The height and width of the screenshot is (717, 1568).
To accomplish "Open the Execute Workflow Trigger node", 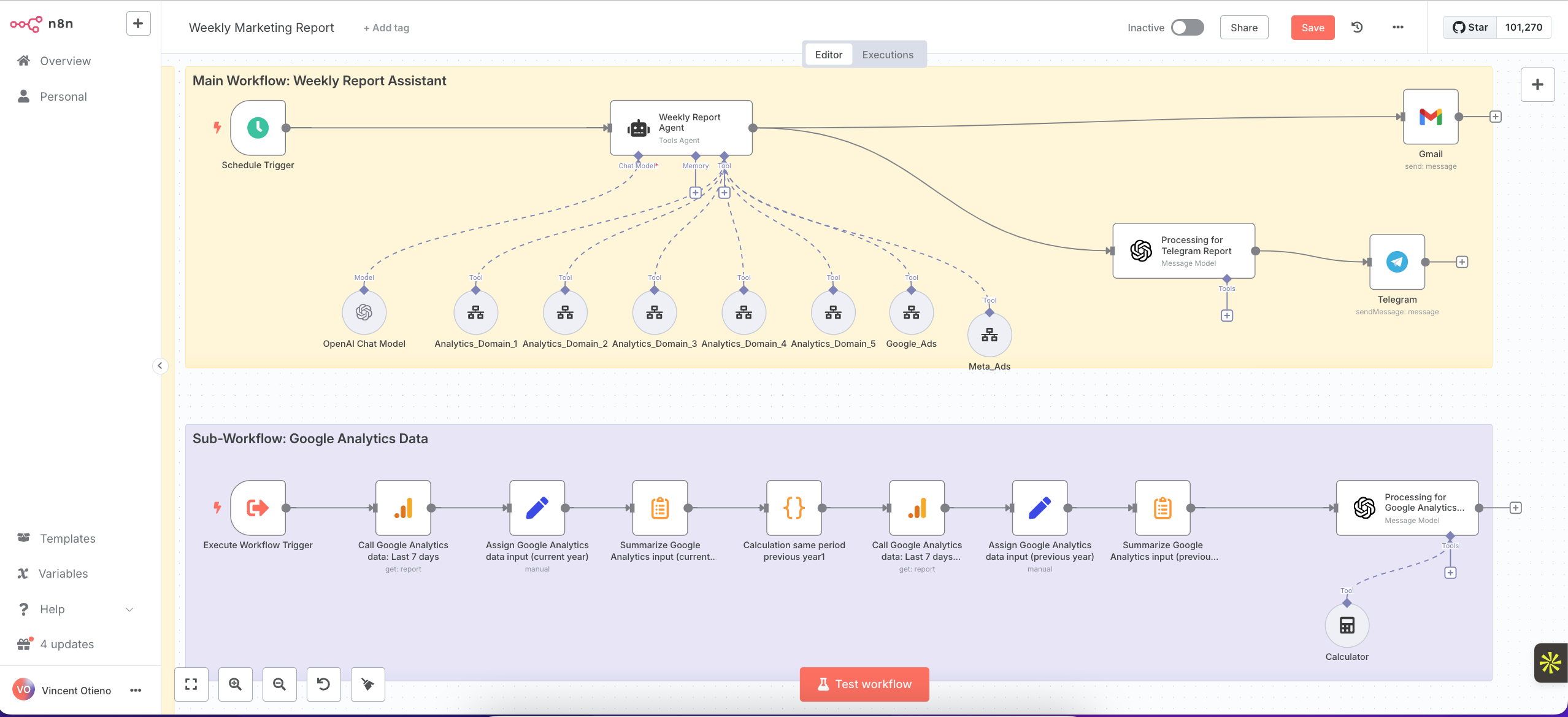I will pos(258,508).
